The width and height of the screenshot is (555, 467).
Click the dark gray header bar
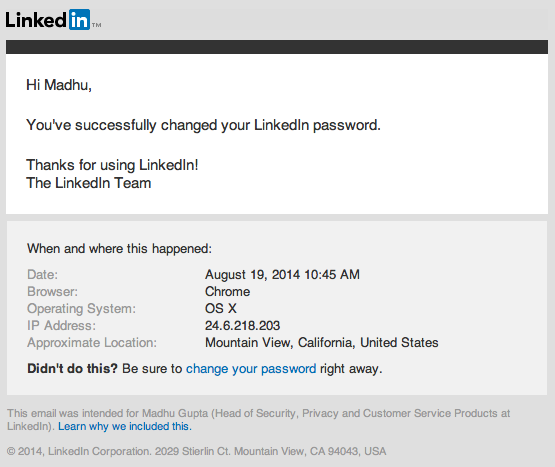click(277, 47)
